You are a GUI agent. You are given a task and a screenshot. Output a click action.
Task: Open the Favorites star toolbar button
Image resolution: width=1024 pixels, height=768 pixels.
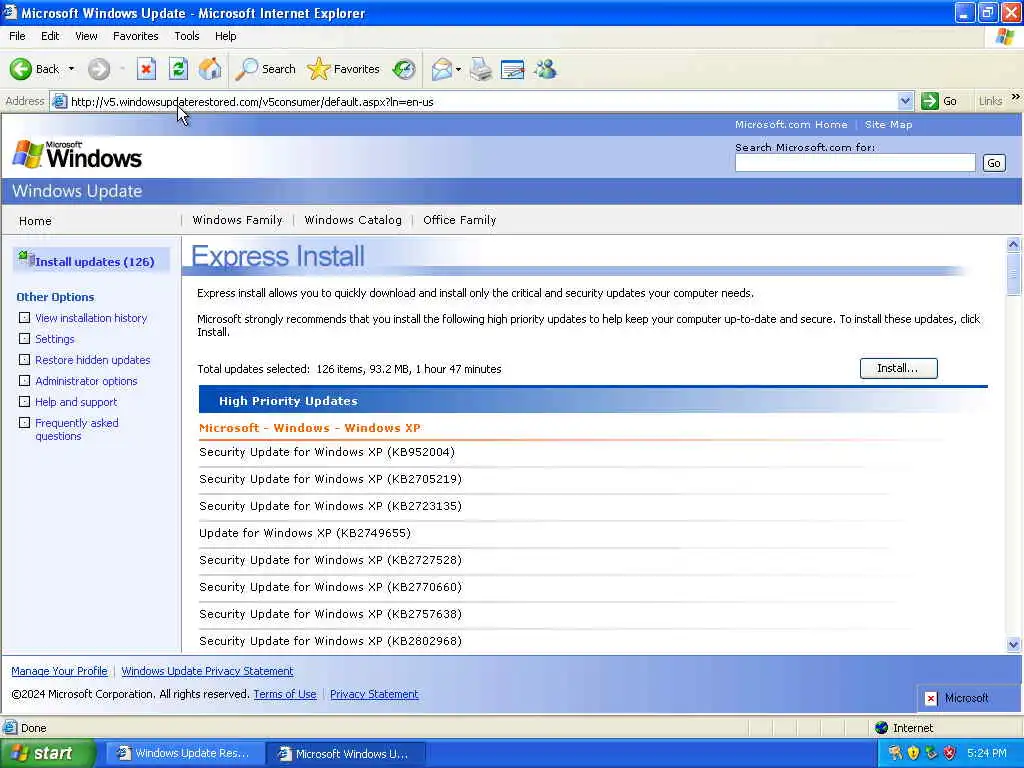[344, 69]
